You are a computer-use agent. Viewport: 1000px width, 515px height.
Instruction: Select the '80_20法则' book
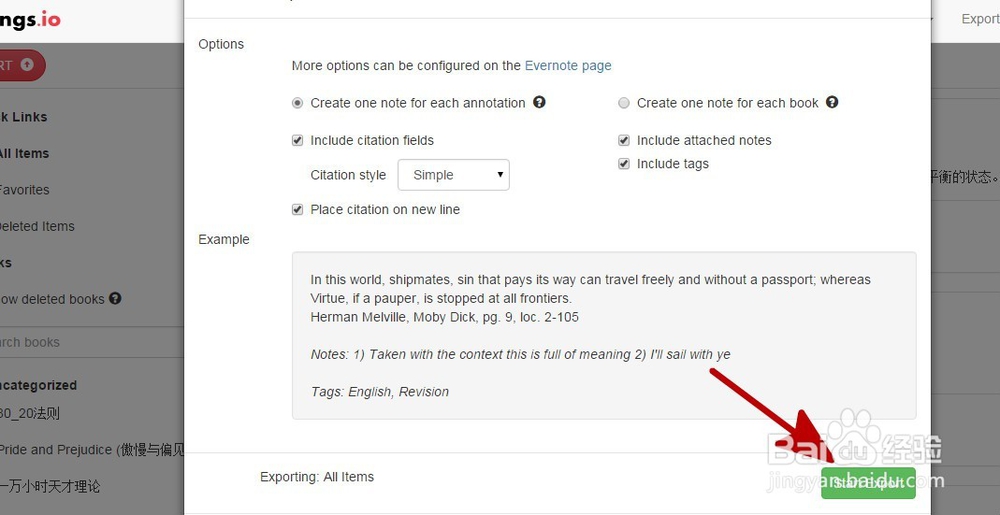(30, 413)
